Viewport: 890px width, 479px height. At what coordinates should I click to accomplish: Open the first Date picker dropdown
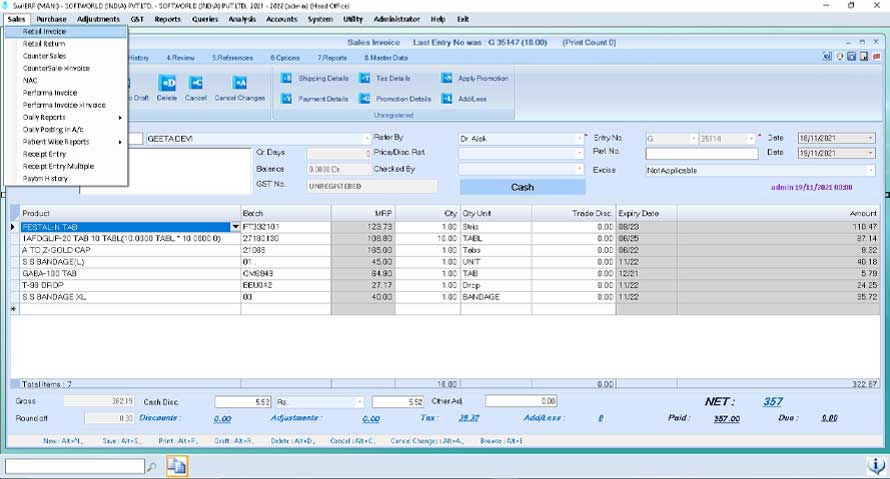pyautogui.click(x=871, y=138)
